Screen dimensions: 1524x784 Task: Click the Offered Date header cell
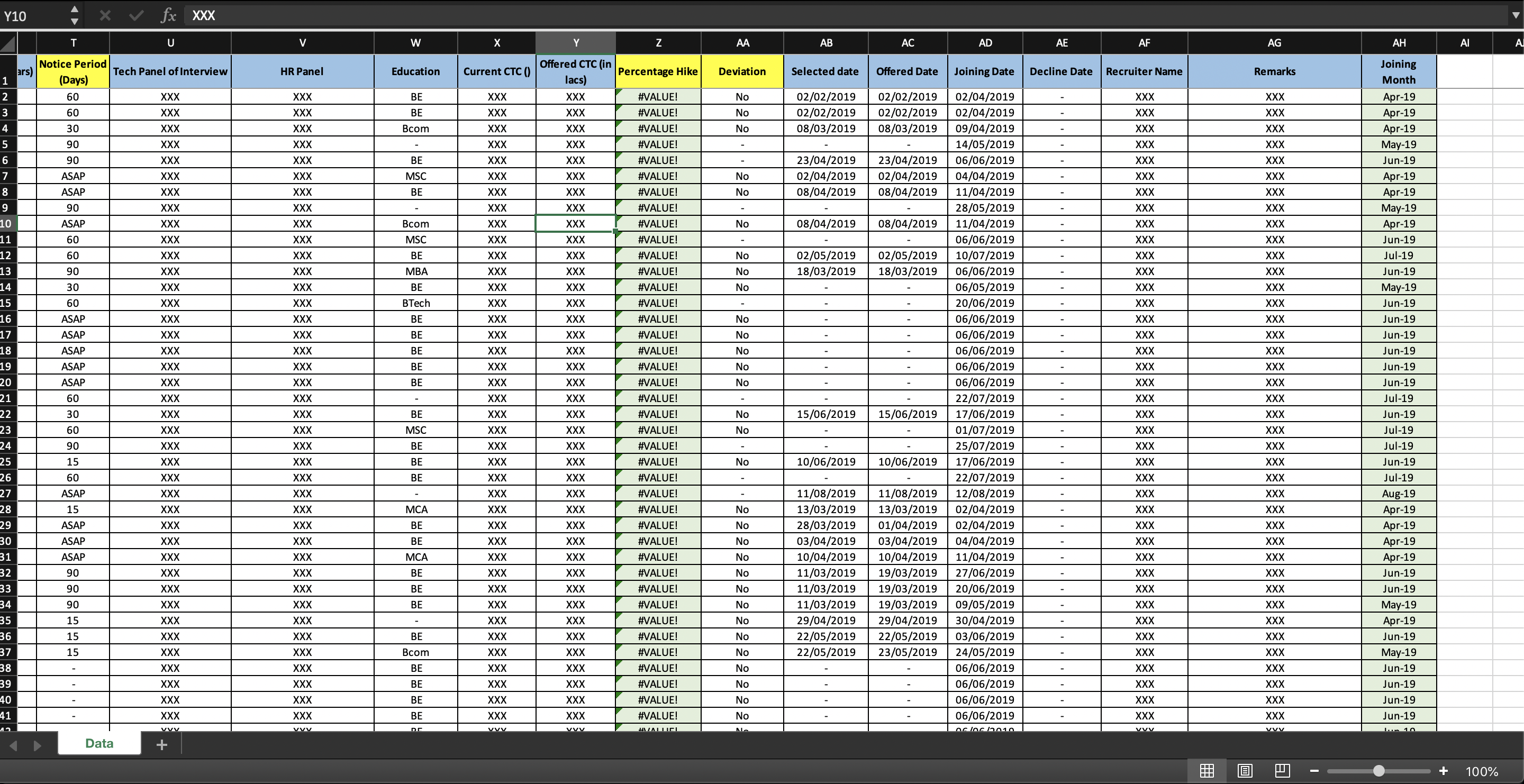(908, 71)
